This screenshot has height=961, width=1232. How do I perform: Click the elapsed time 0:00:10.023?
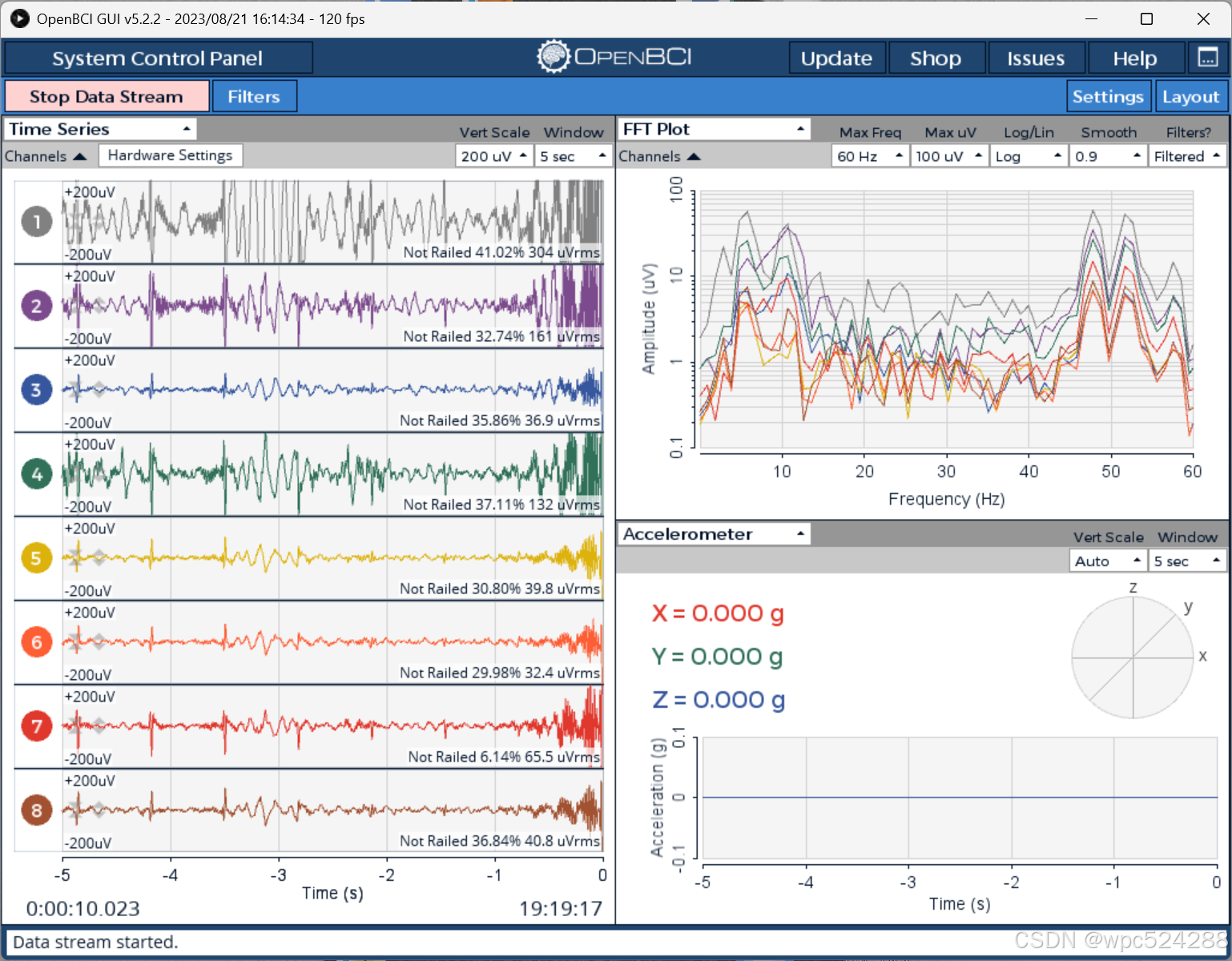tap(83, 909)
